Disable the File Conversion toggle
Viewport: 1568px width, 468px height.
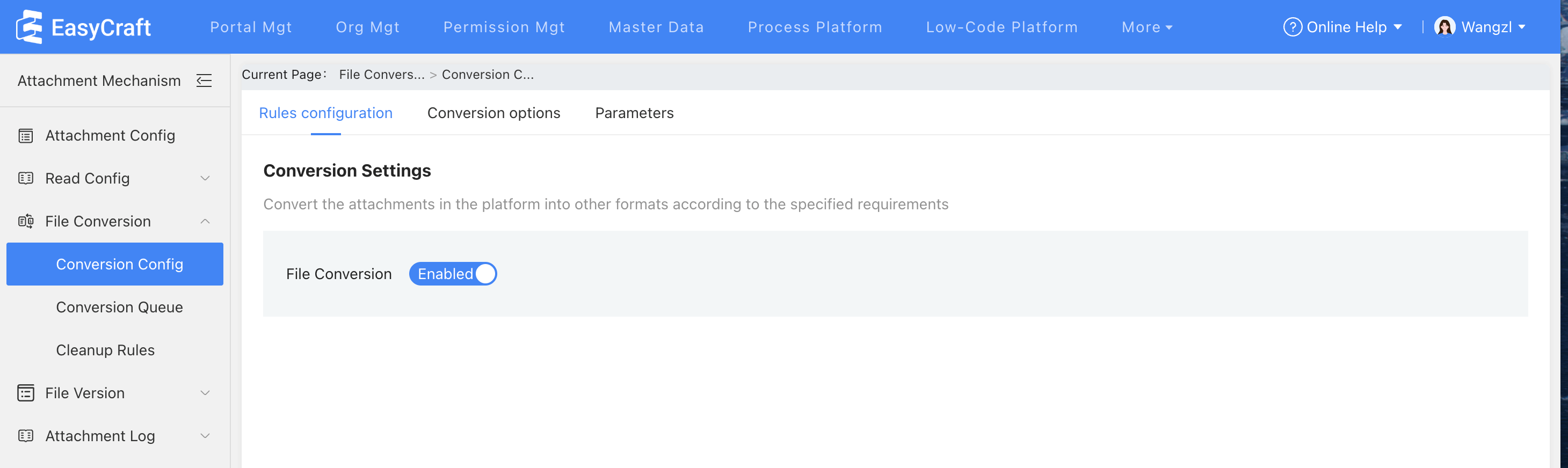coord(453,274)
